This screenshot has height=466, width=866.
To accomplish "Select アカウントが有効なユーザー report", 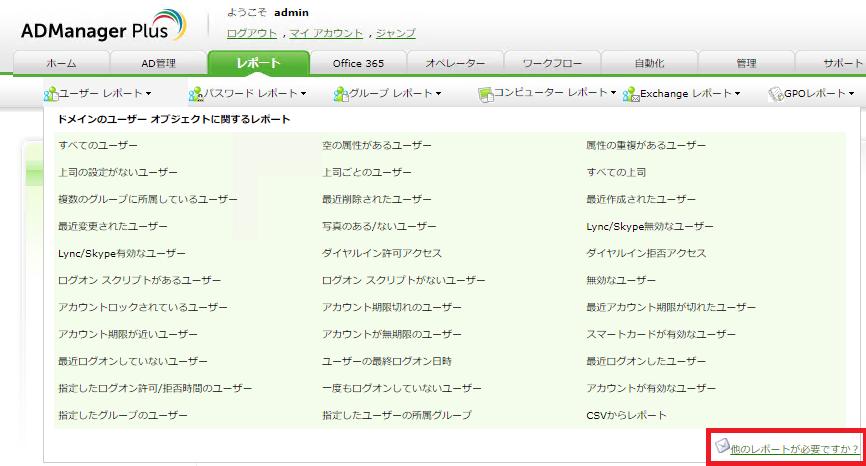I will 651,389.
